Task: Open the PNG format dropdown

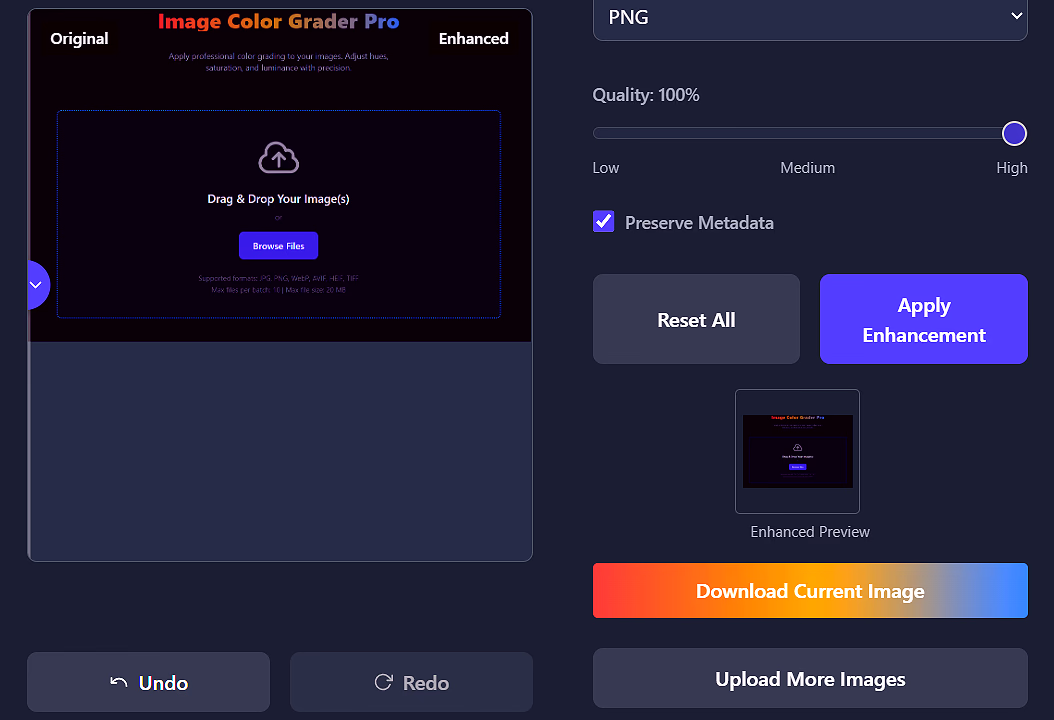Action: point(810,17)
